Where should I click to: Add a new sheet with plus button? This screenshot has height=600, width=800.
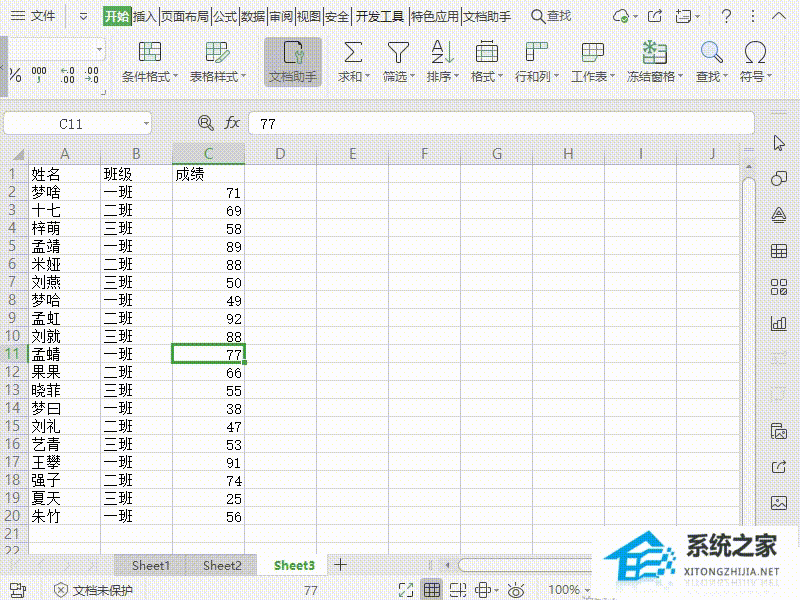pyautogui.click(x=340, y=565)
